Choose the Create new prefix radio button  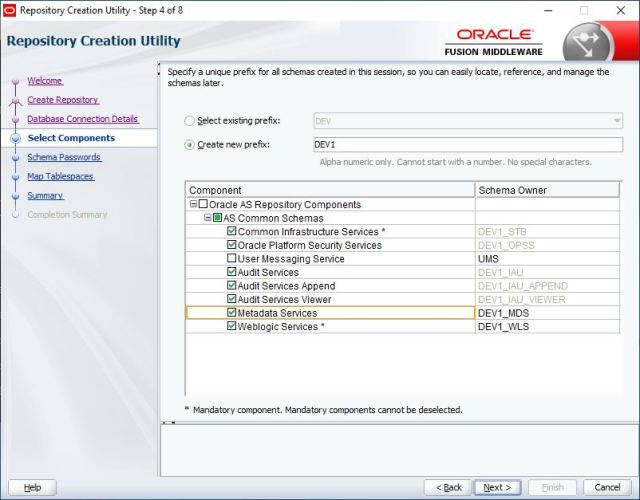pos(189,144)
